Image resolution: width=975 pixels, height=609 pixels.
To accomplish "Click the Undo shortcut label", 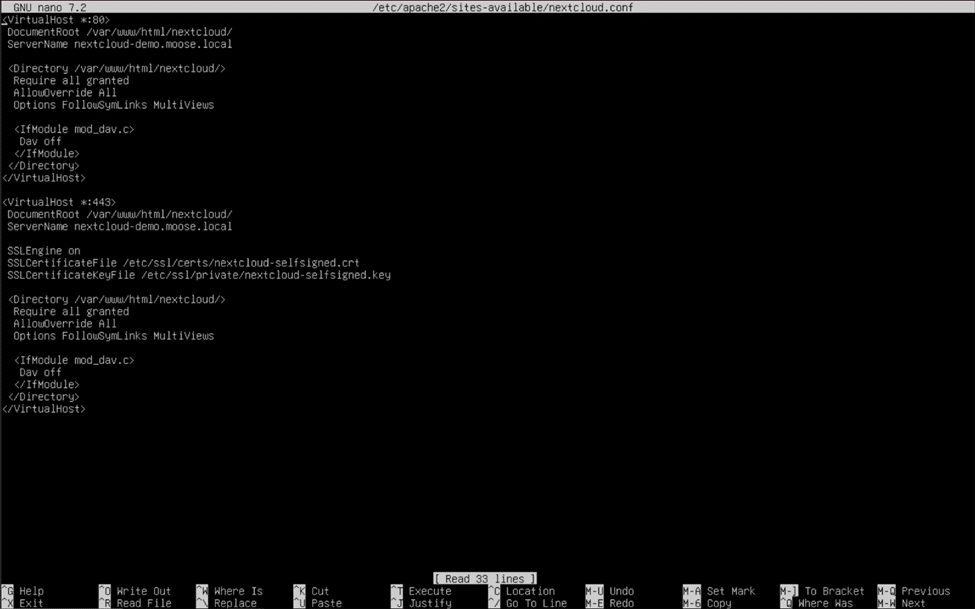I will (622, 591).
